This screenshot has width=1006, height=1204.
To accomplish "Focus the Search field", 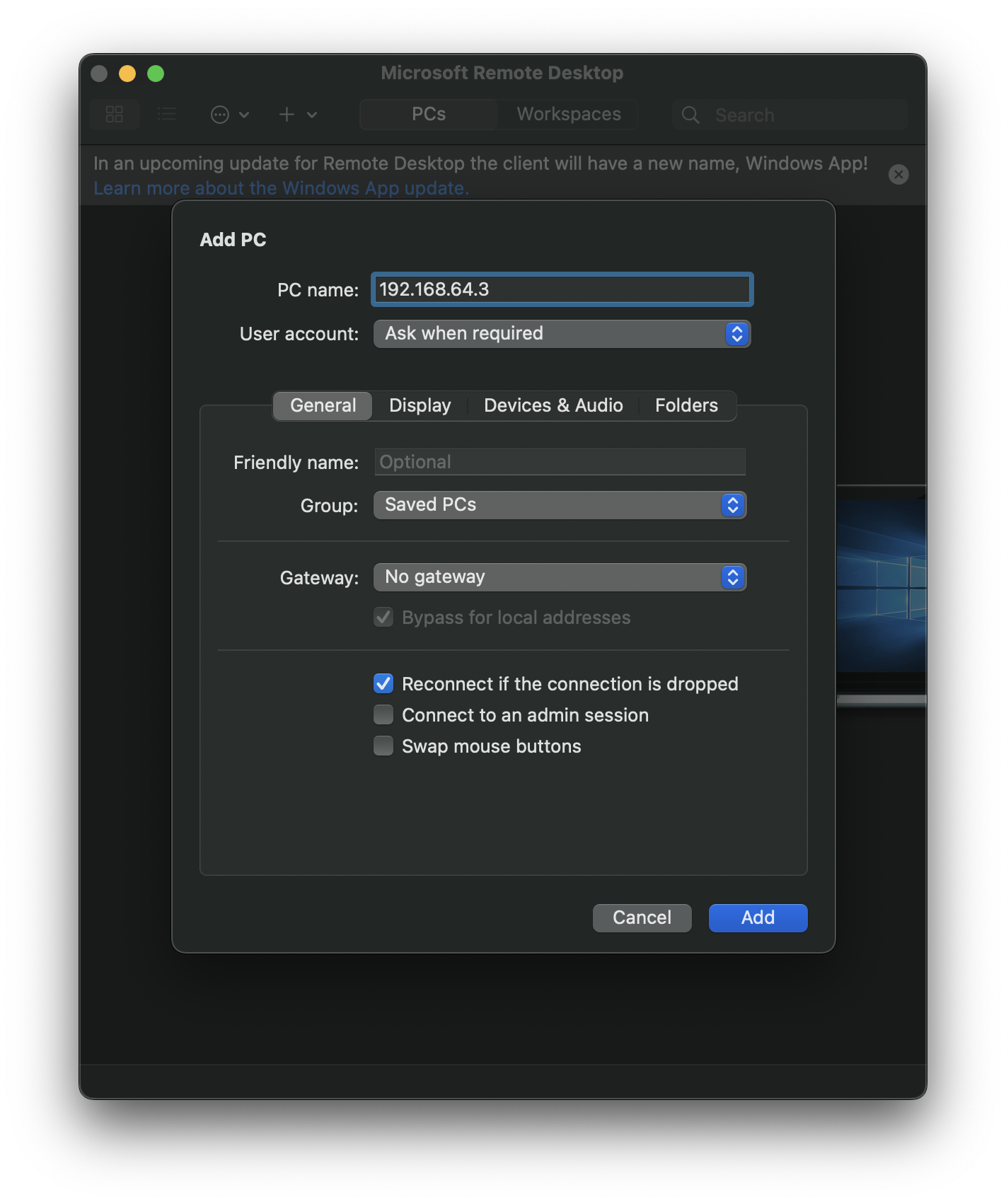I will tap(790, 115).
